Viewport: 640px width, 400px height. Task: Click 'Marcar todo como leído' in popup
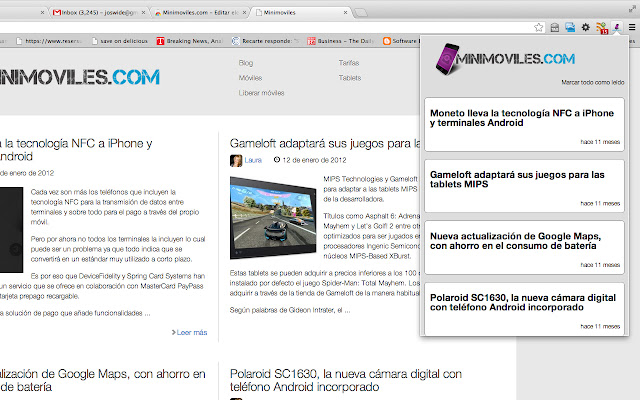click(593, 82)
